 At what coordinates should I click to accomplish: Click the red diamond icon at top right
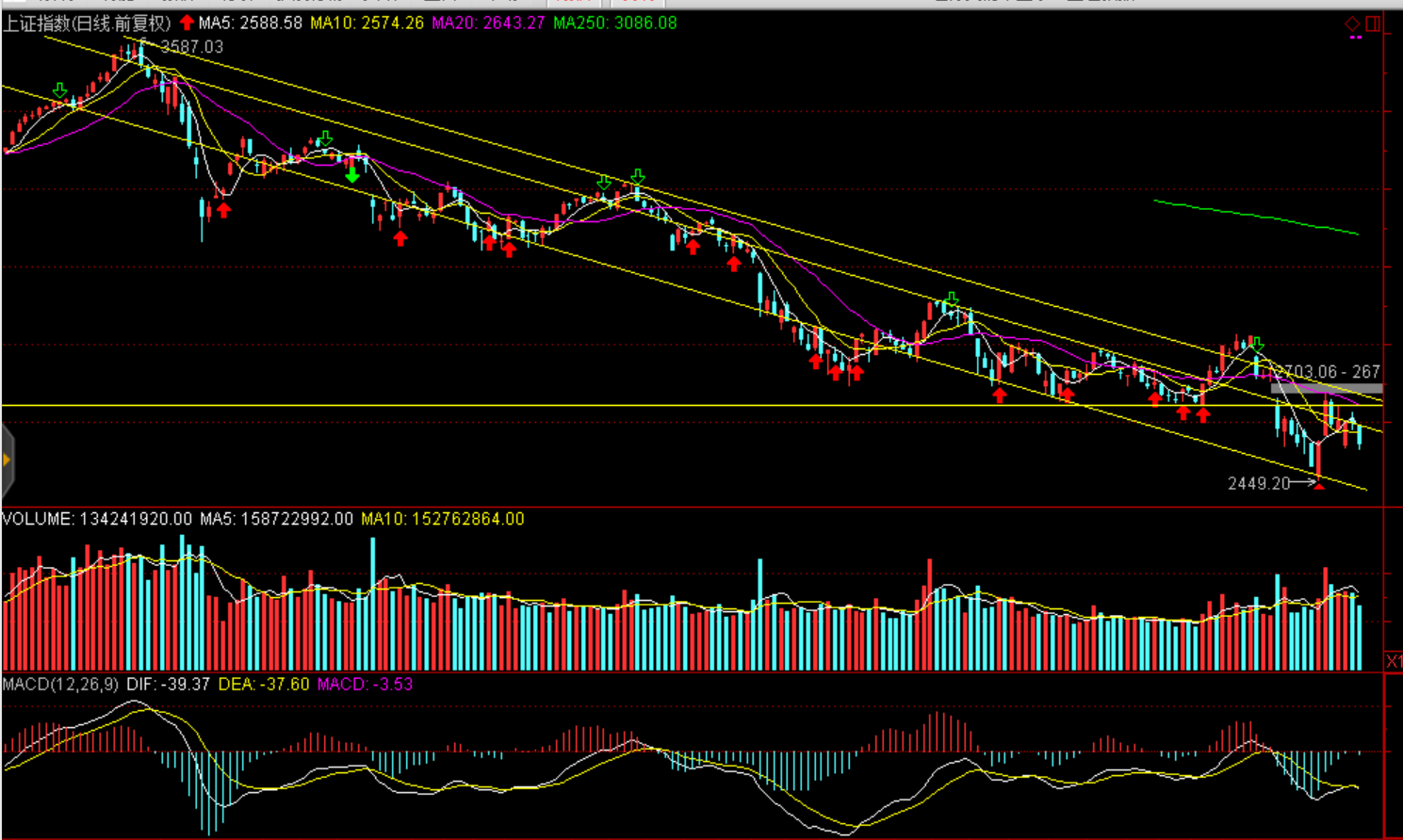(1352, 24)
